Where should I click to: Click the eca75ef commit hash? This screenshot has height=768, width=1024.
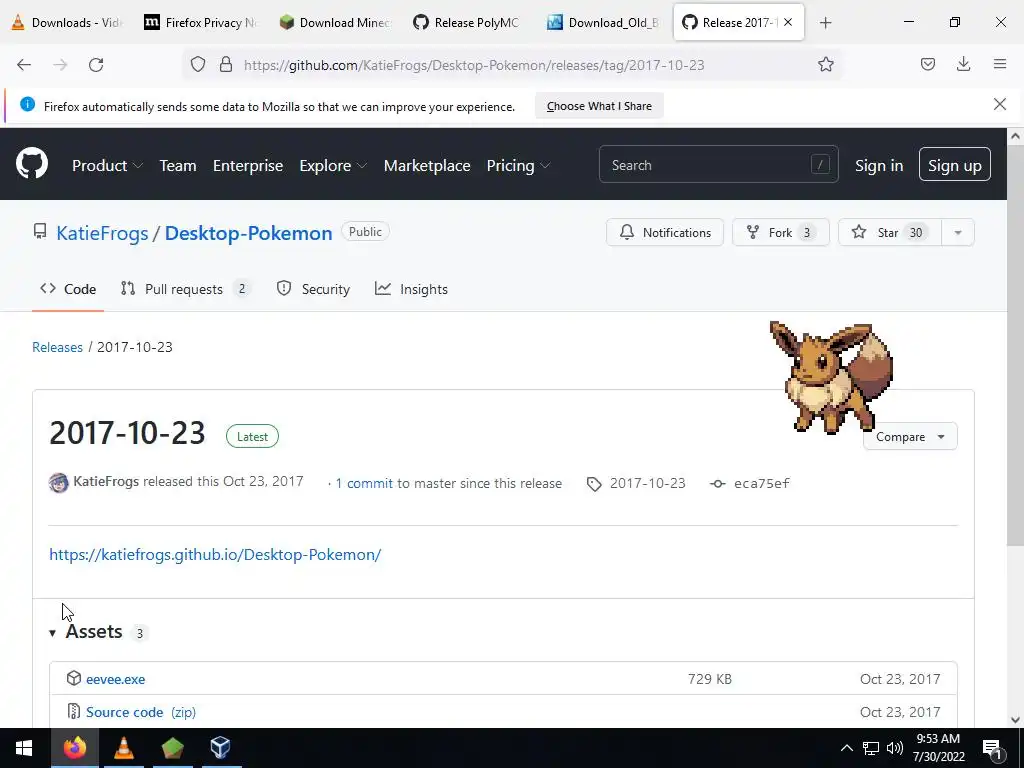click(x=761, y=483)
